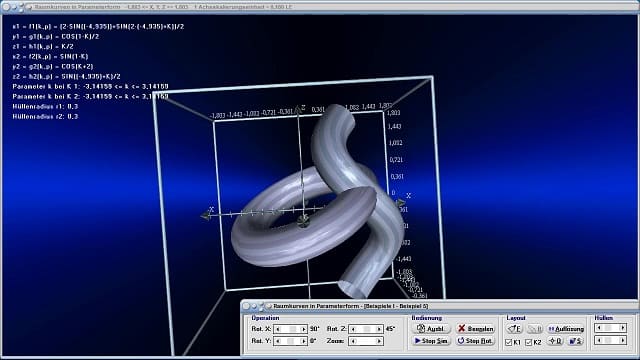The height and width of the screenshot is (360, 640).
Task: Click the lower Hüllen slider track
Action: pyautogui.click(x=611, y=340)
